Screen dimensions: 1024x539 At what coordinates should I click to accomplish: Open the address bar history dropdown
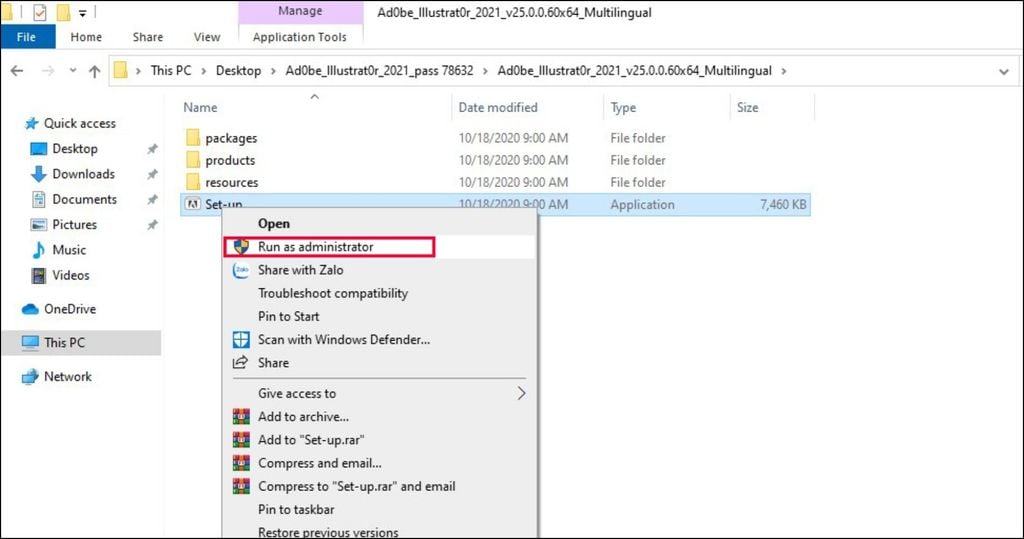click(1004, 71)
